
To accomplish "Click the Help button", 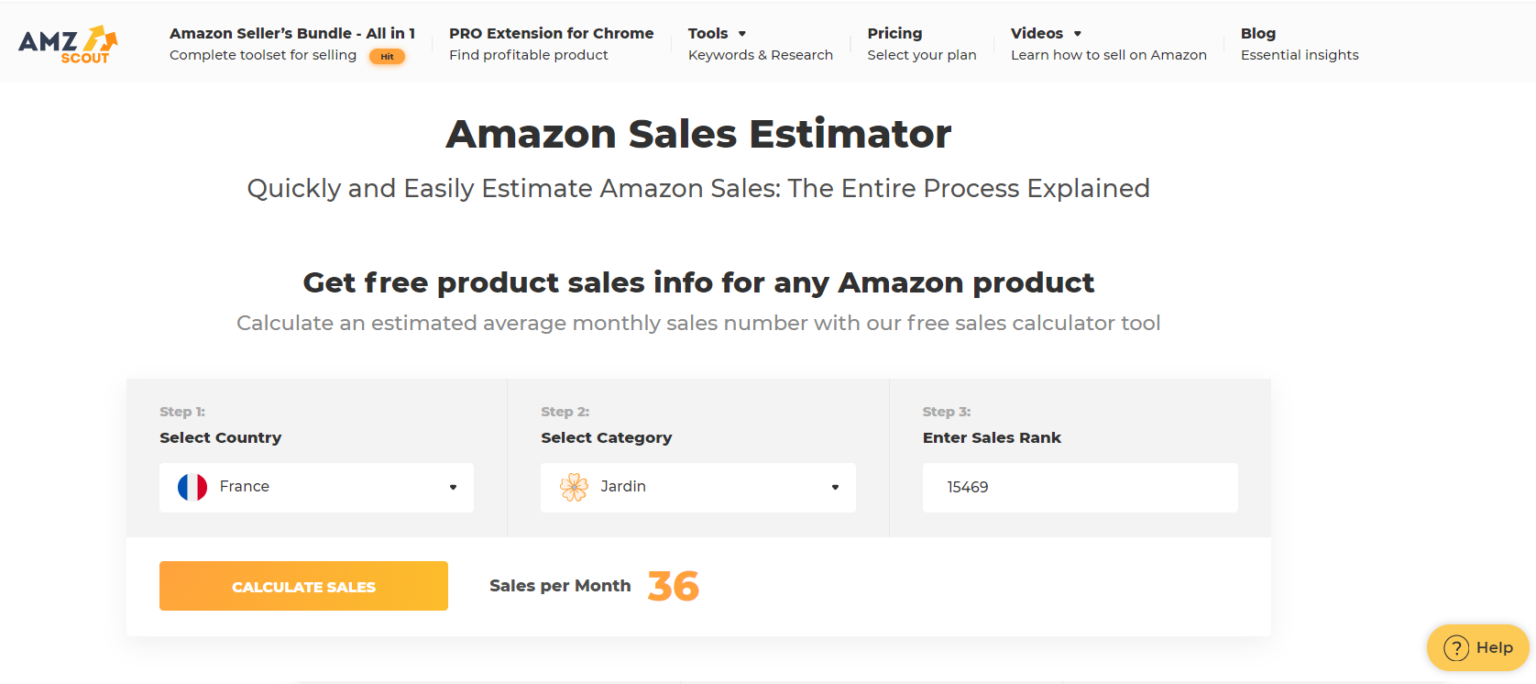I will click(1478, 647).
